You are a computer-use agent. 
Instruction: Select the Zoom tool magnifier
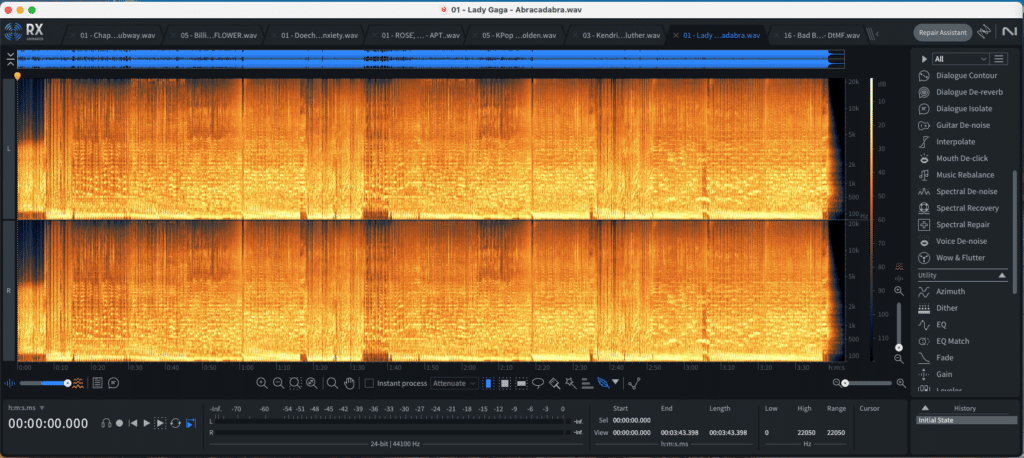[332, 384]
